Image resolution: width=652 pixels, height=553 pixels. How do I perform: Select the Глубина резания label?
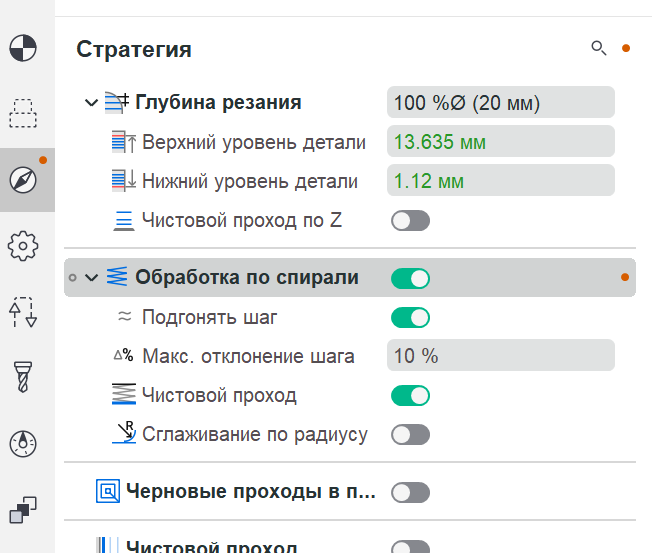(218, 102)
